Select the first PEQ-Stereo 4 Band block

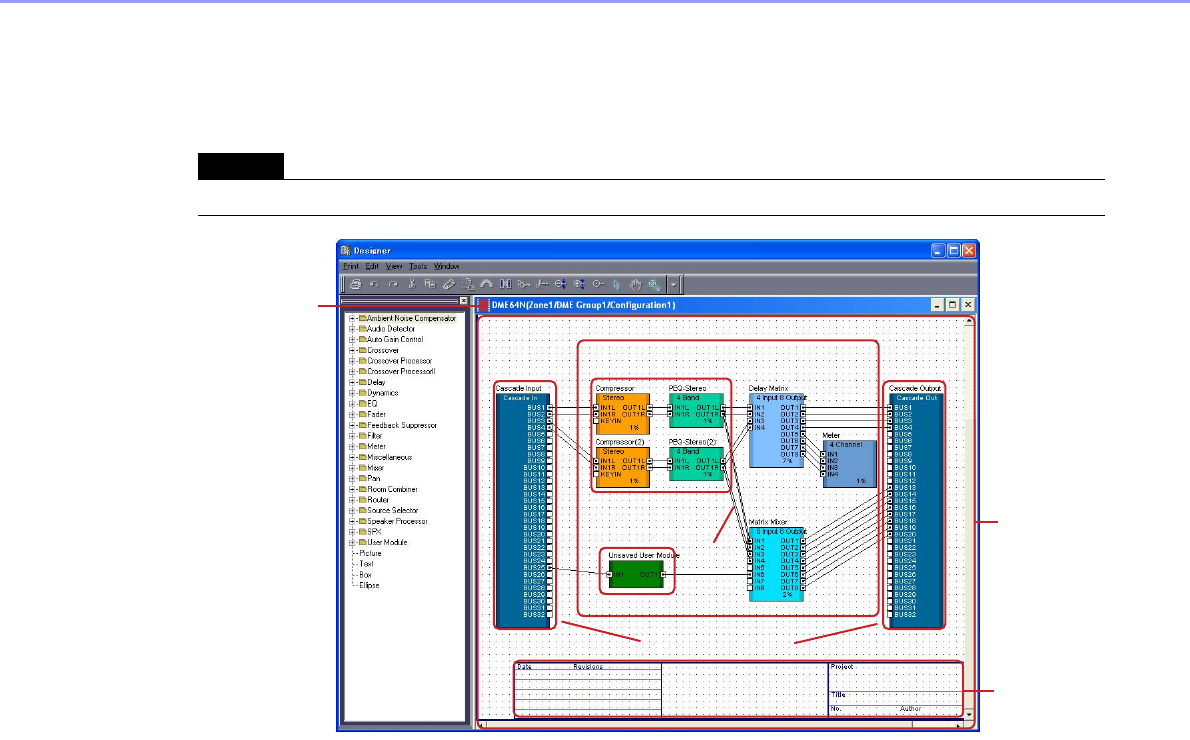pyautogui.click(x=697, y=410)
